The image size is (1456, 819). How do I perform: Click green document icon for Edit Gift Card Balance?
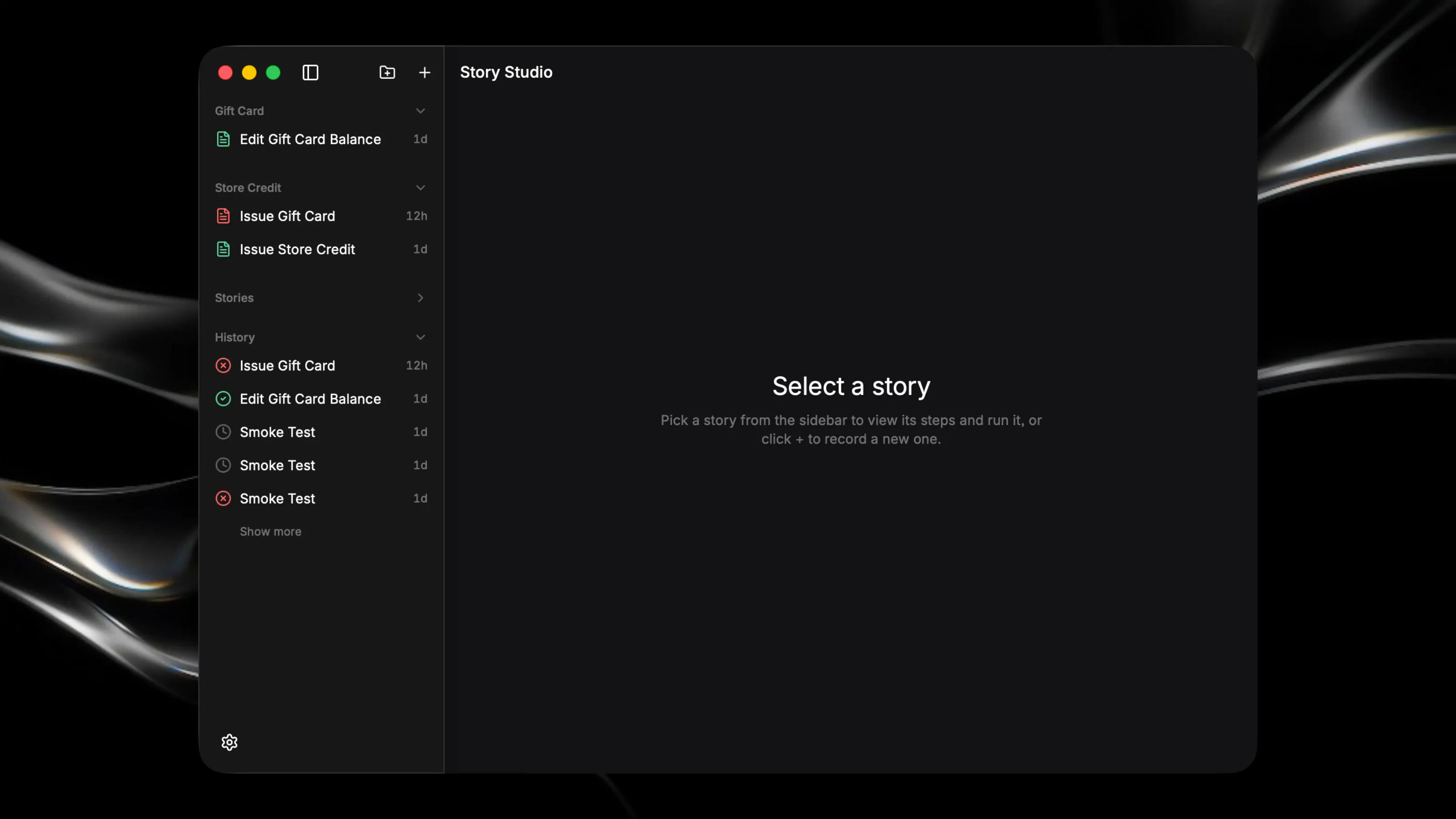(223, 139)
